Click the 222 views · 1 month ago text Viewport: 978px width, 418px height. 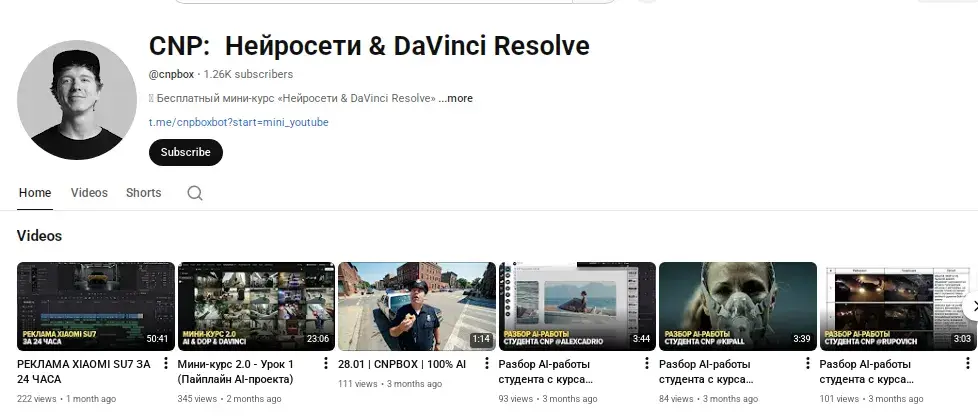[x=66, y=399]
